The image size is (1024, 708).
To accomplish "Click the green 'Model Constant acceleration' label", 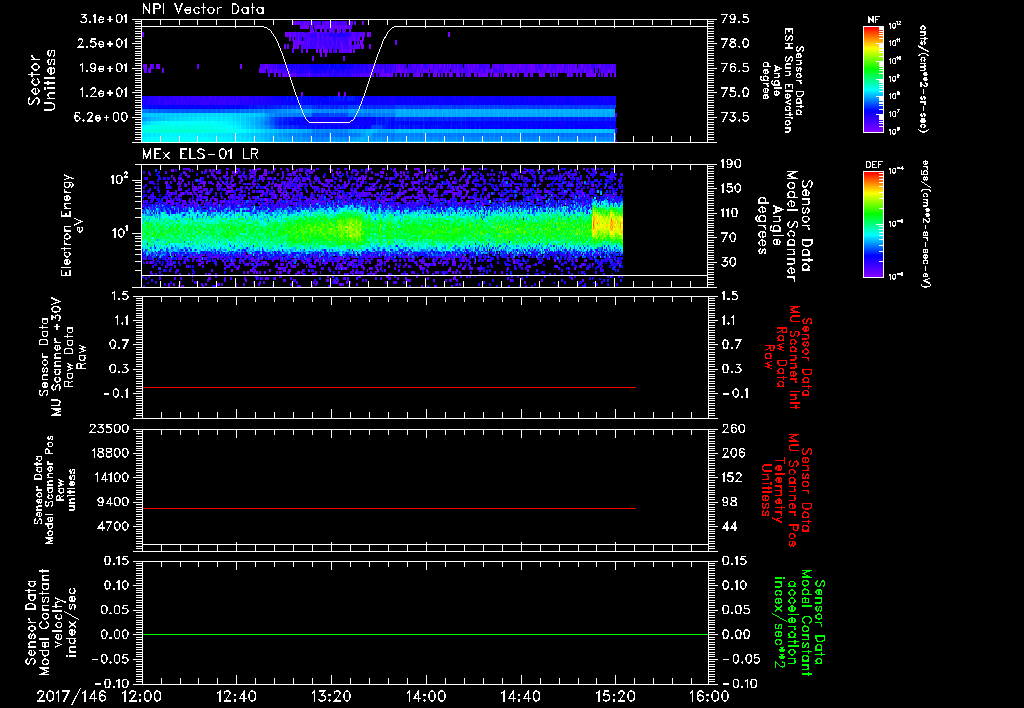I will tap(800, 624).
